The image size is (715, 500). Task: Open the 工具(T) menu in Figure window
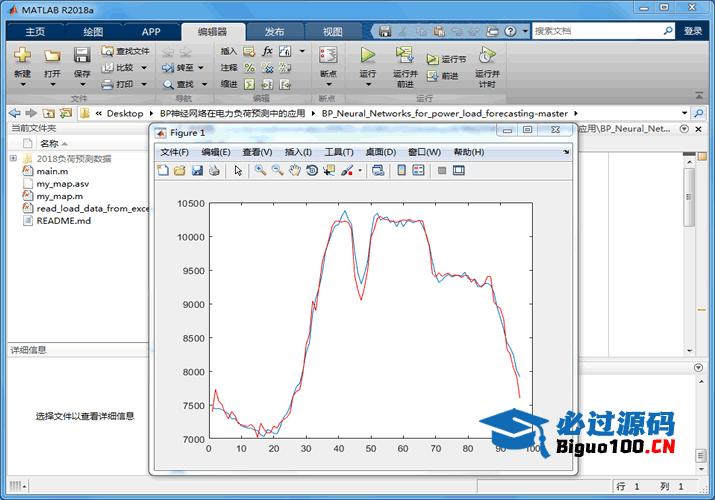339,152
